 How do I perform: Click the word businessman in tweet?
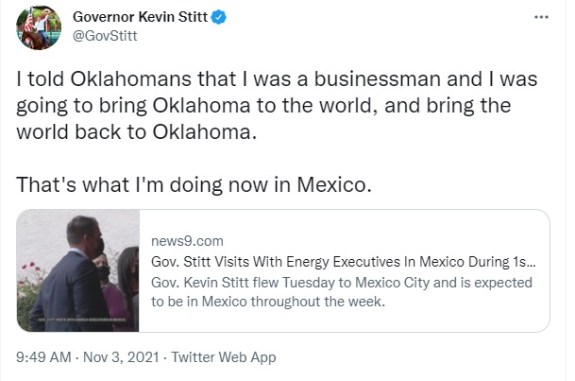coord(377,79)
